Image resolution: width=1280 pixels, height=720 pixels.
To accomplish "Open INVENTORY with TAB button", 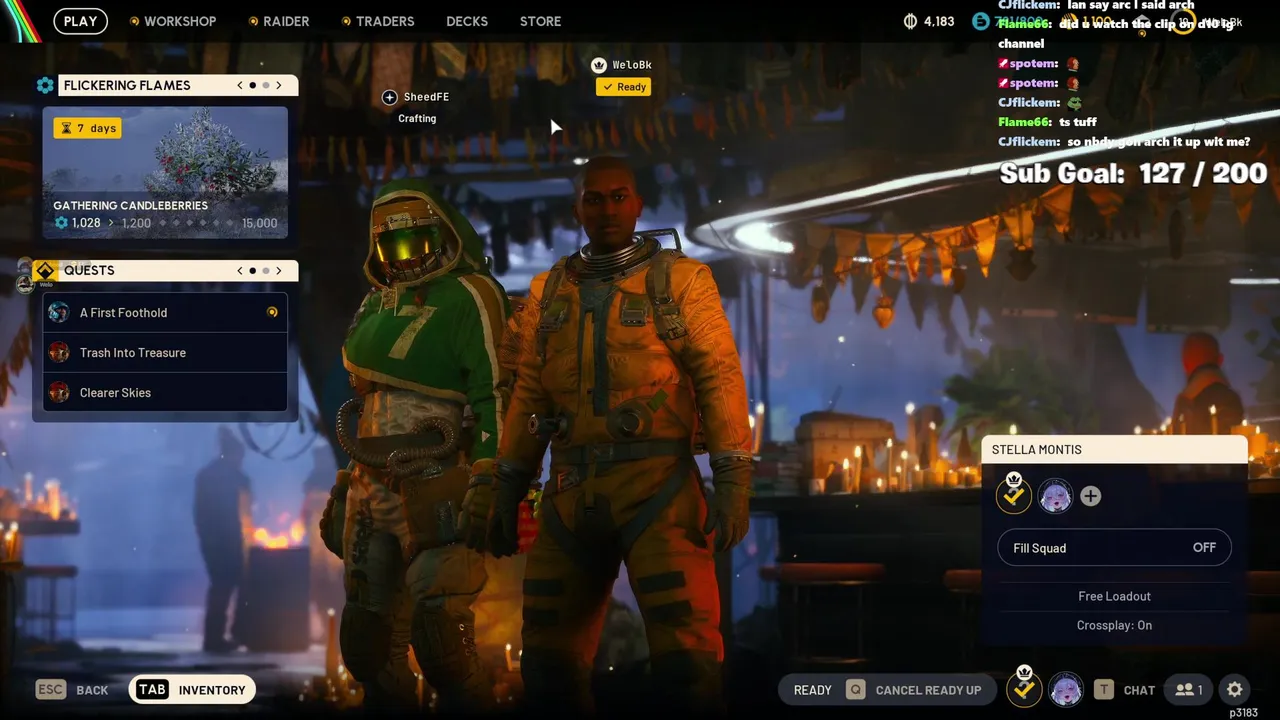I will pyautogui.click(x=192, y=690).
